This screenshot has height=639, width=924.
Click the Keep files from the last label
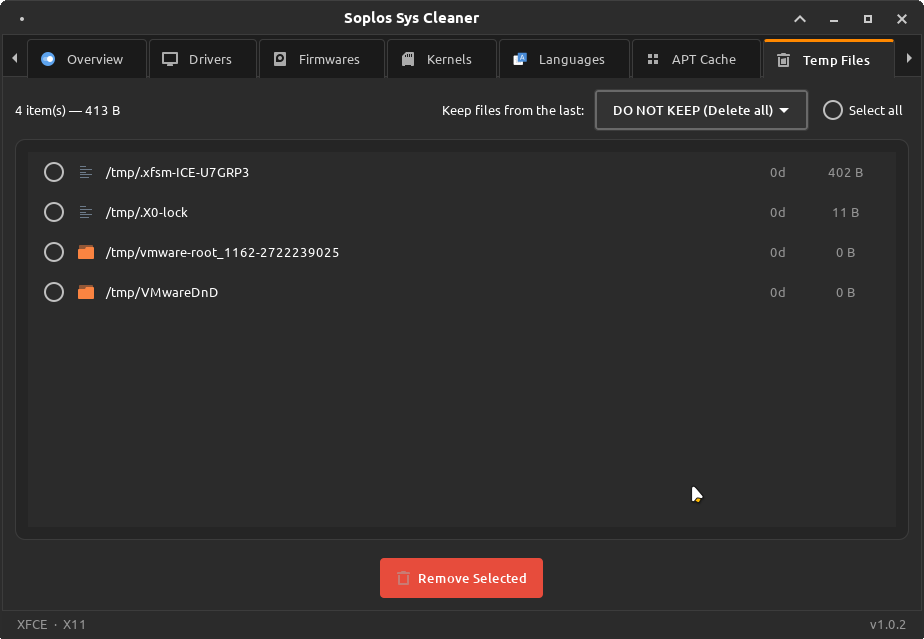(x=513, y=110)
